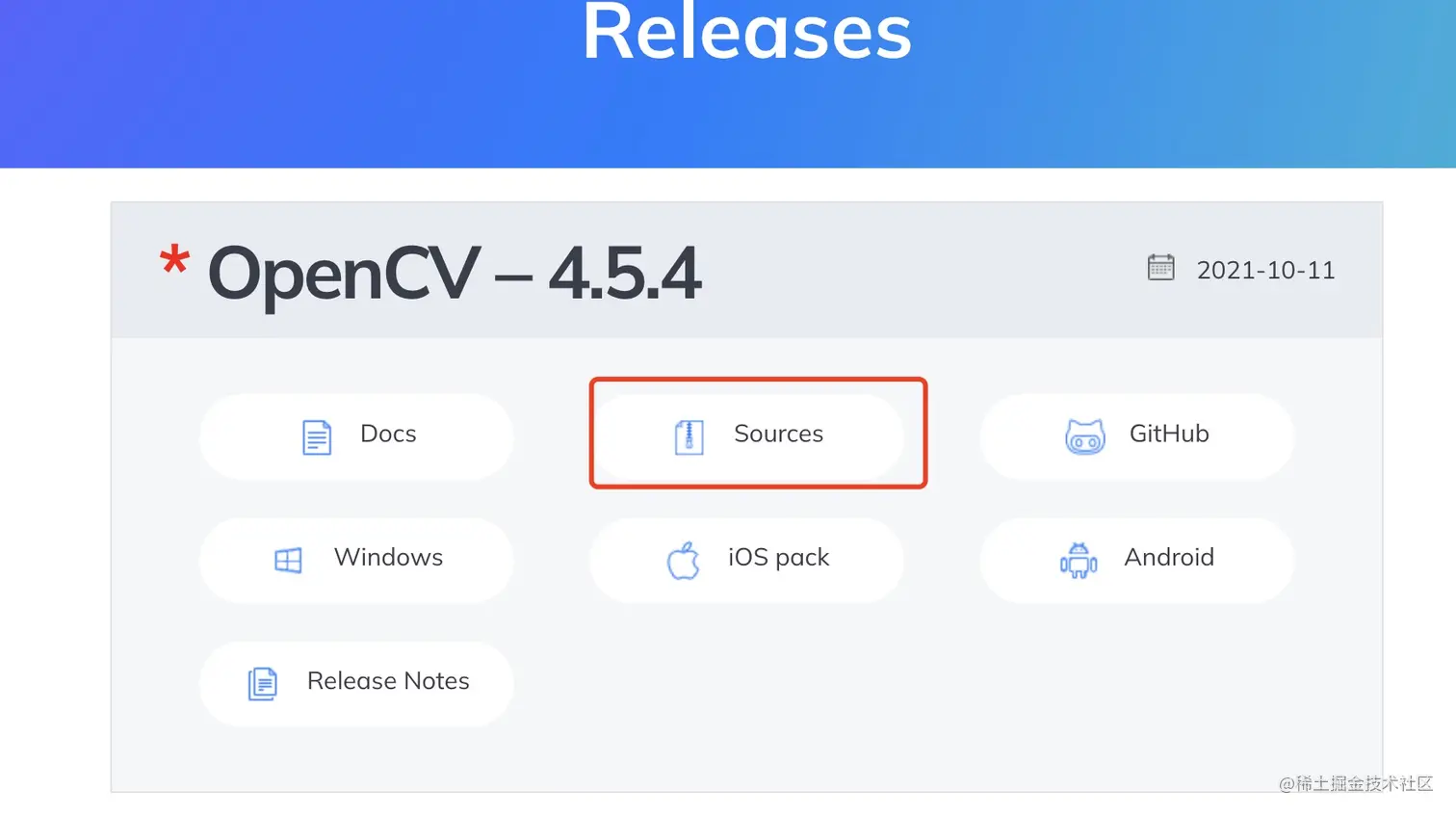The image size is (1456, 816).
Task: Open the Release Notes link text
Action: pos(388,680)
